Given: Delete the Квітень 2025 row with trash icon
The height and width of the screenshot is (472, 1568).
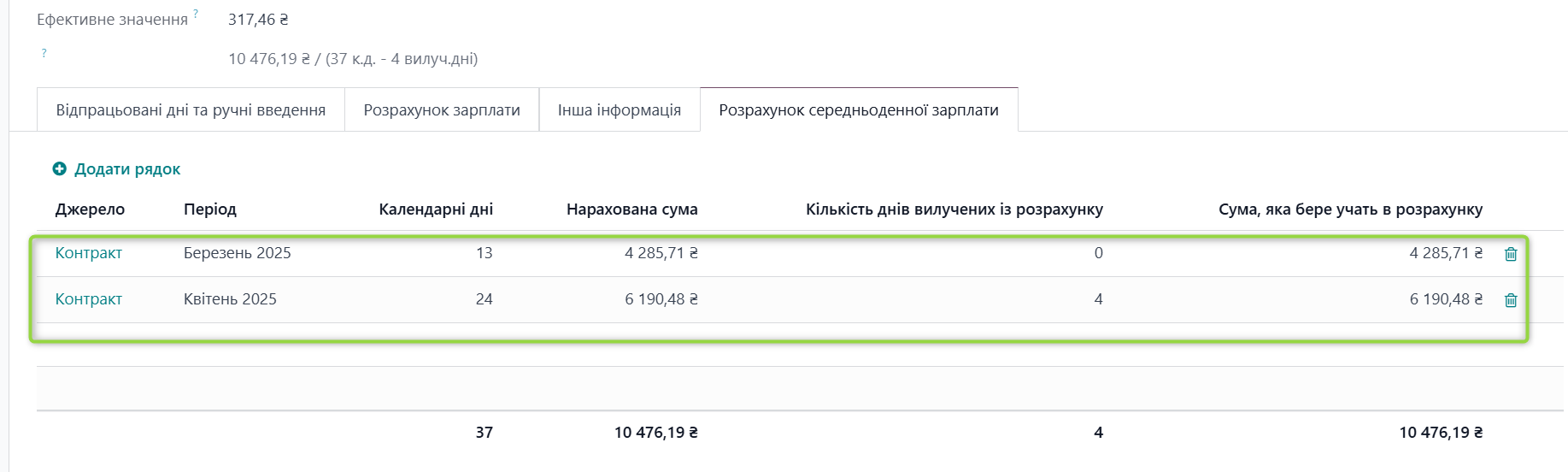Looking at the screenshot, I should [1511, 300].
